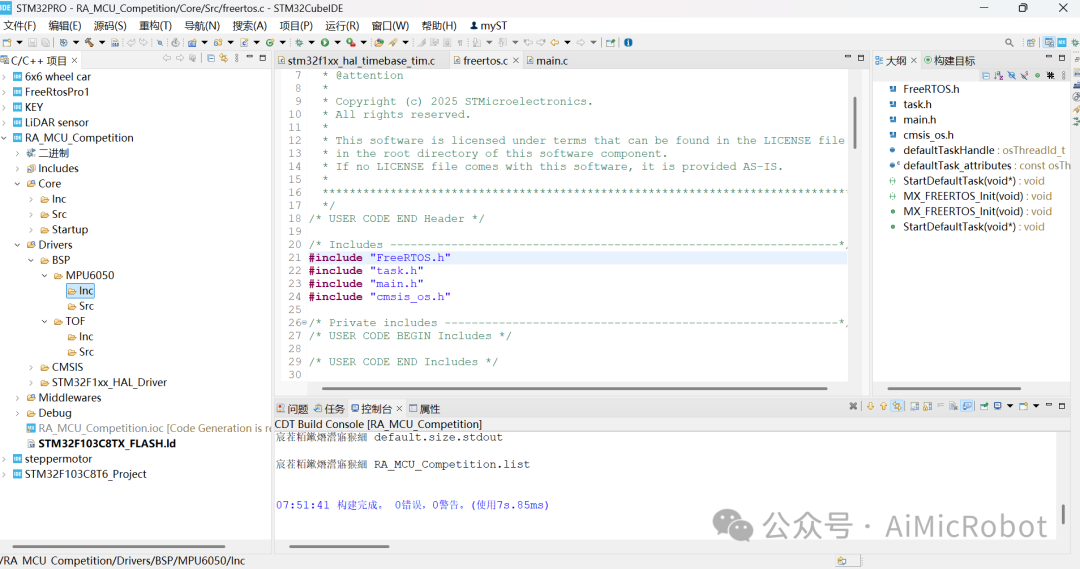
Task: Click the Open Console icon
Action: tap(1023, 406)
